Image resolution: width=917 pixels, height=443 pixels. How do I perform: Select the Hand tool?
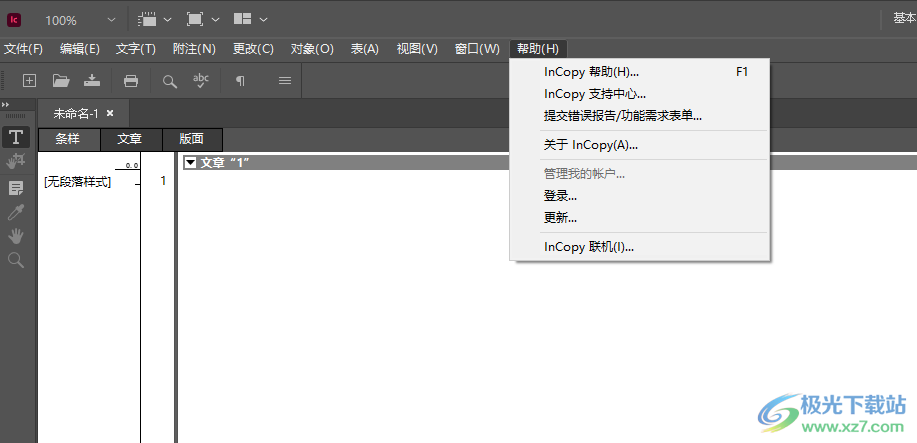(16, 236)
